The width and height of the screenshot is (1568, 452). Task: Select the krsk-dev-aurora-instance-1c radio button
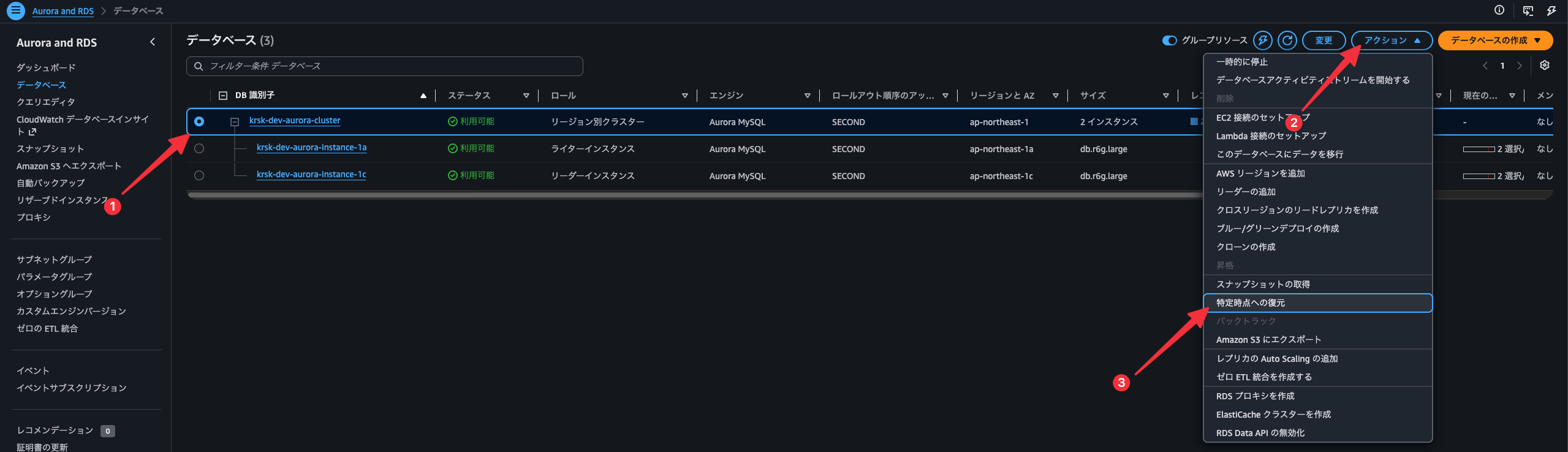pos(199,175)
